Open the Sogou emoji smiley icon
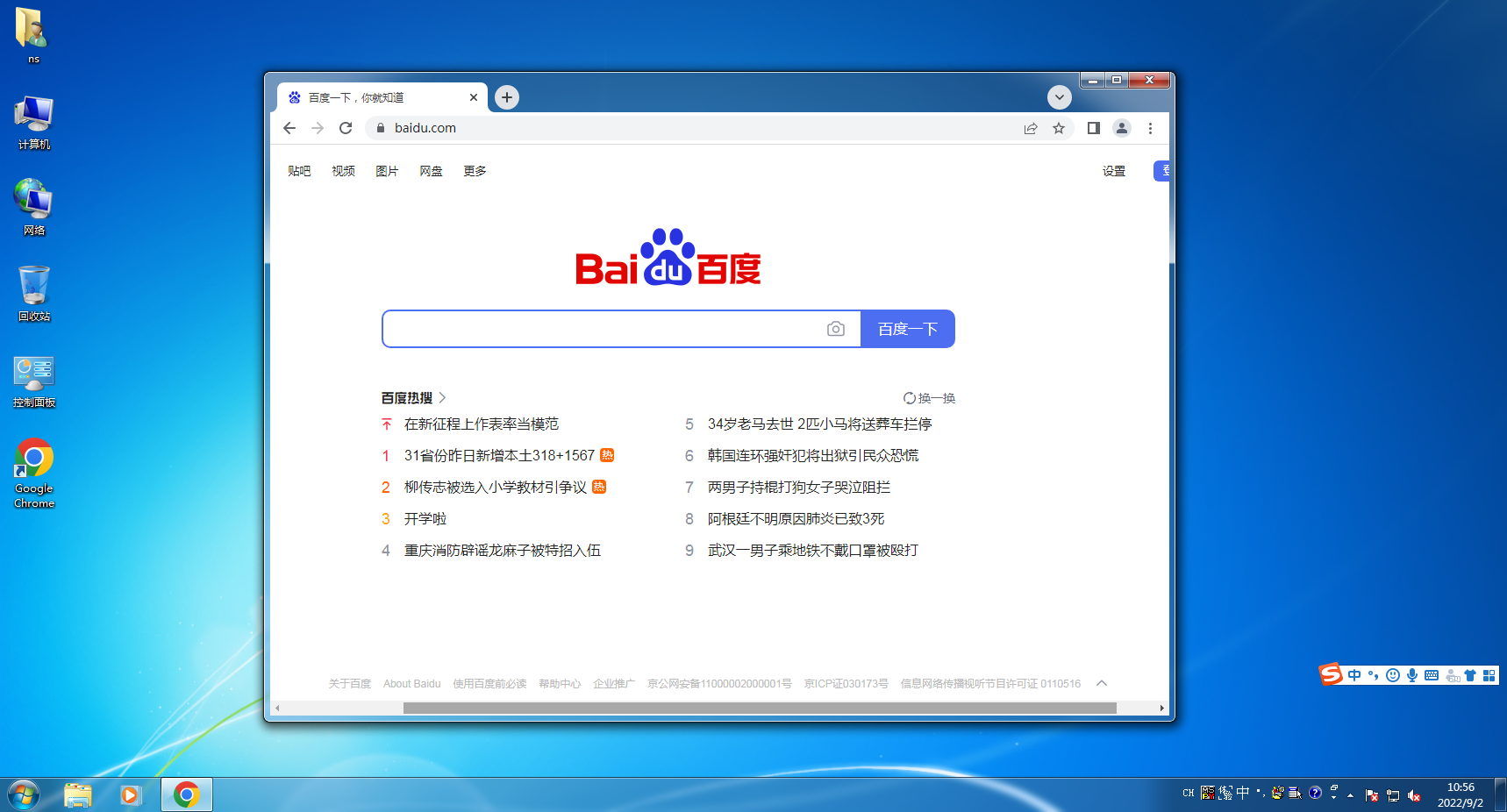The width and height of the screenshot is (1507, 812). pyautogui.click(x=1393, y=675)
